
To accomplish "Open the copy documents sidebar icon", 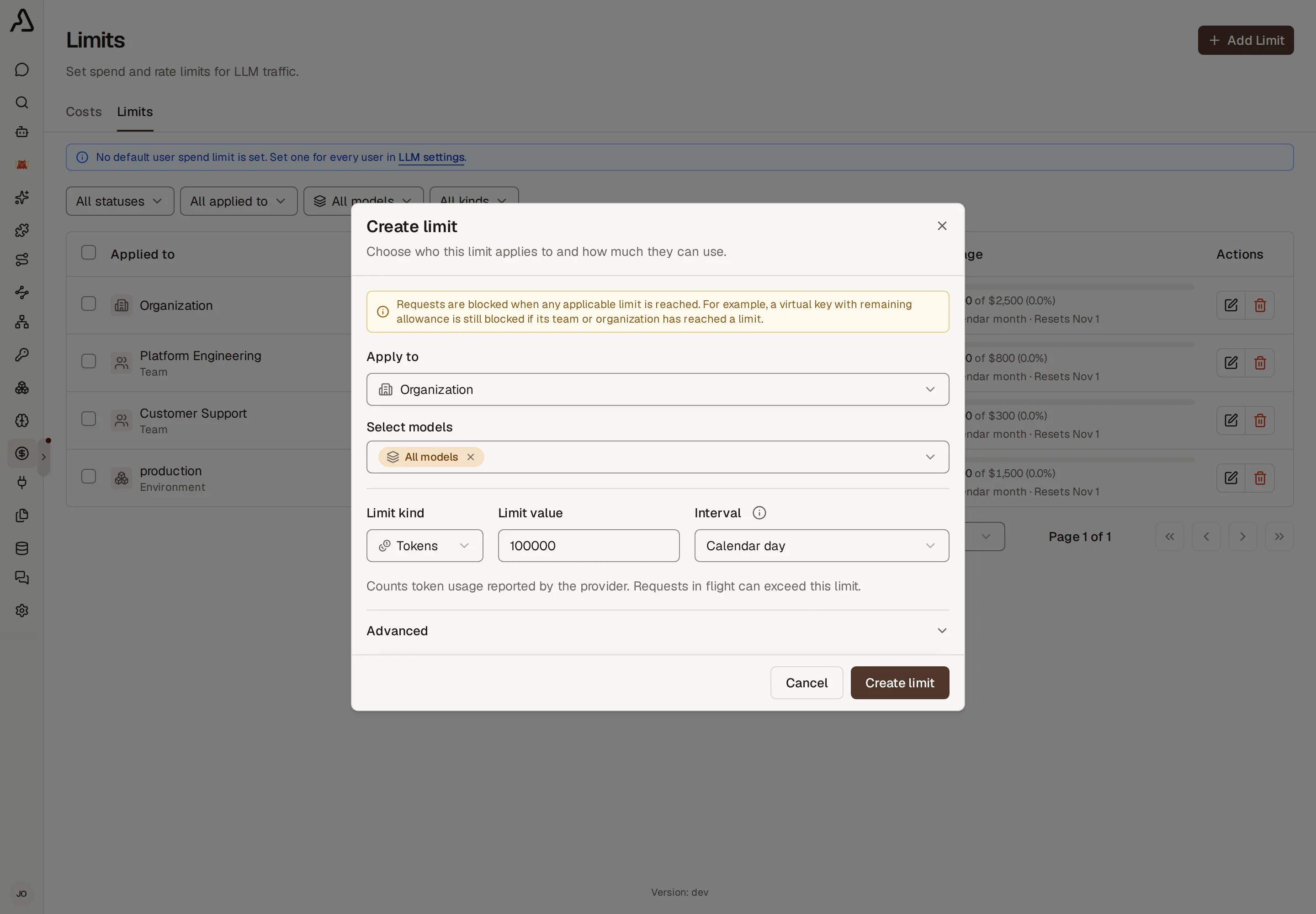I will click(22, 515).
